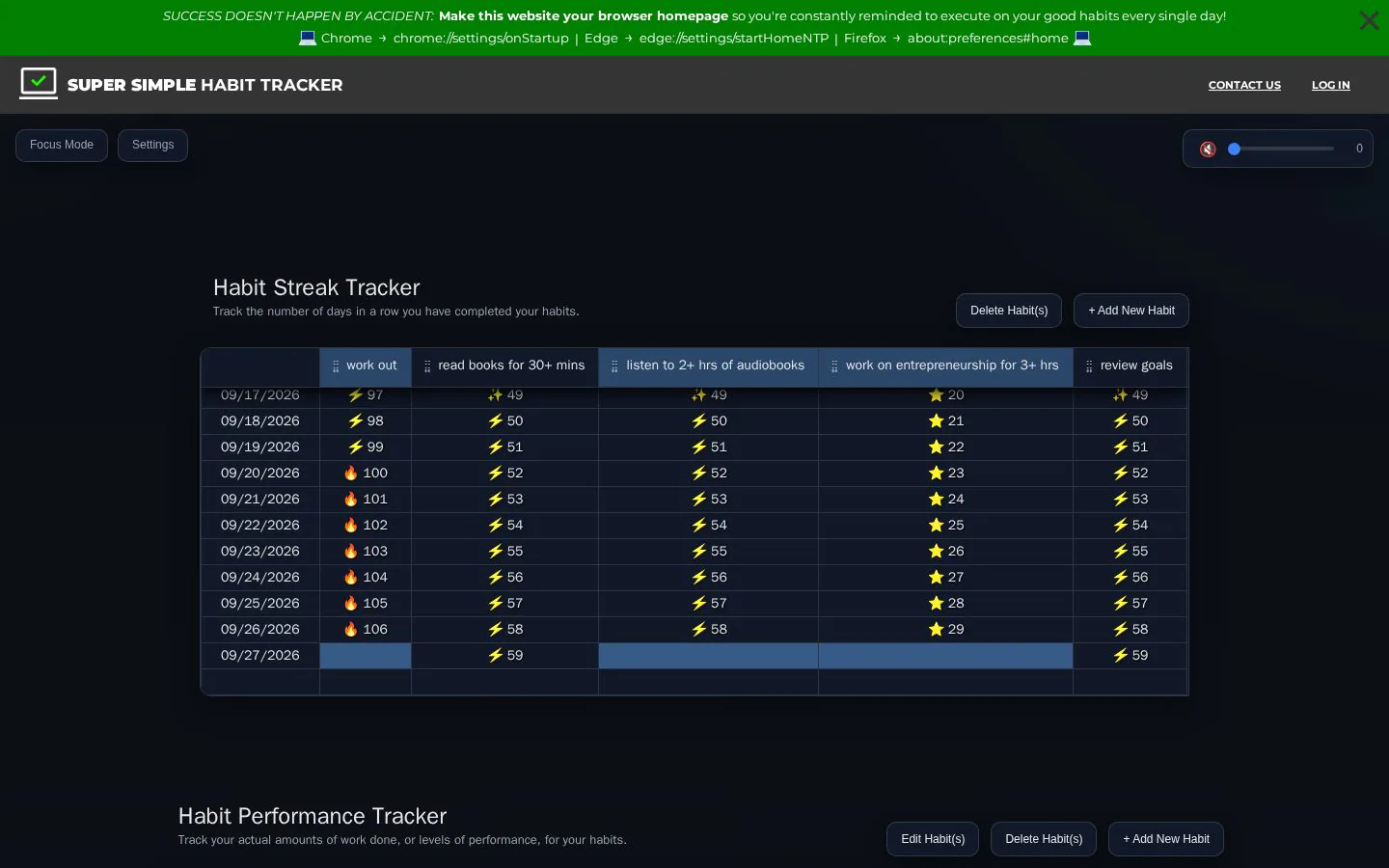Click the drag handle on work out column

tap(336, 366)
